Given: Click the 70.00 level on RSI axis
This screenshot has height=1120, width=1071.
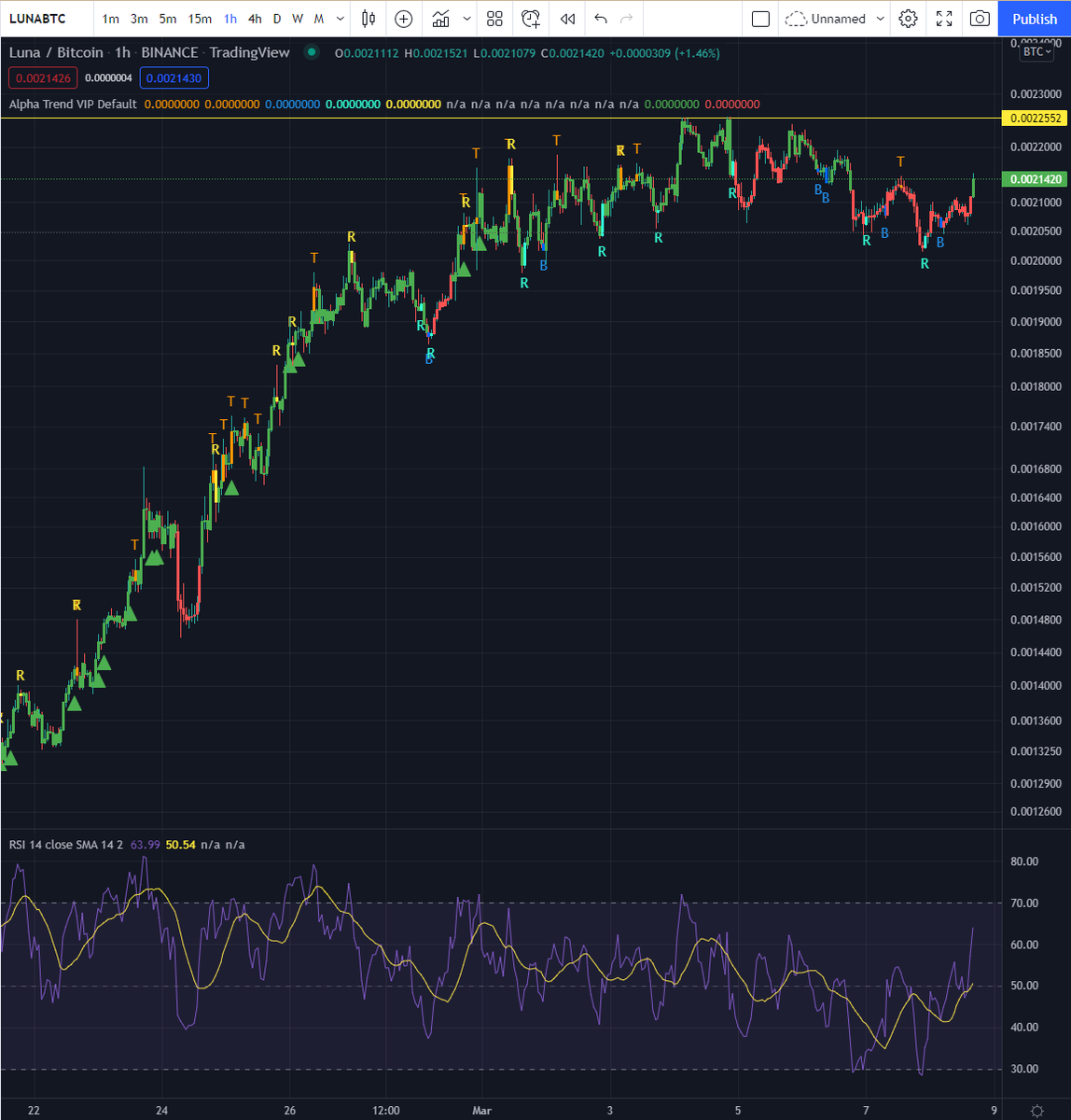Looking at the screenshot, I should (1024, 903).
